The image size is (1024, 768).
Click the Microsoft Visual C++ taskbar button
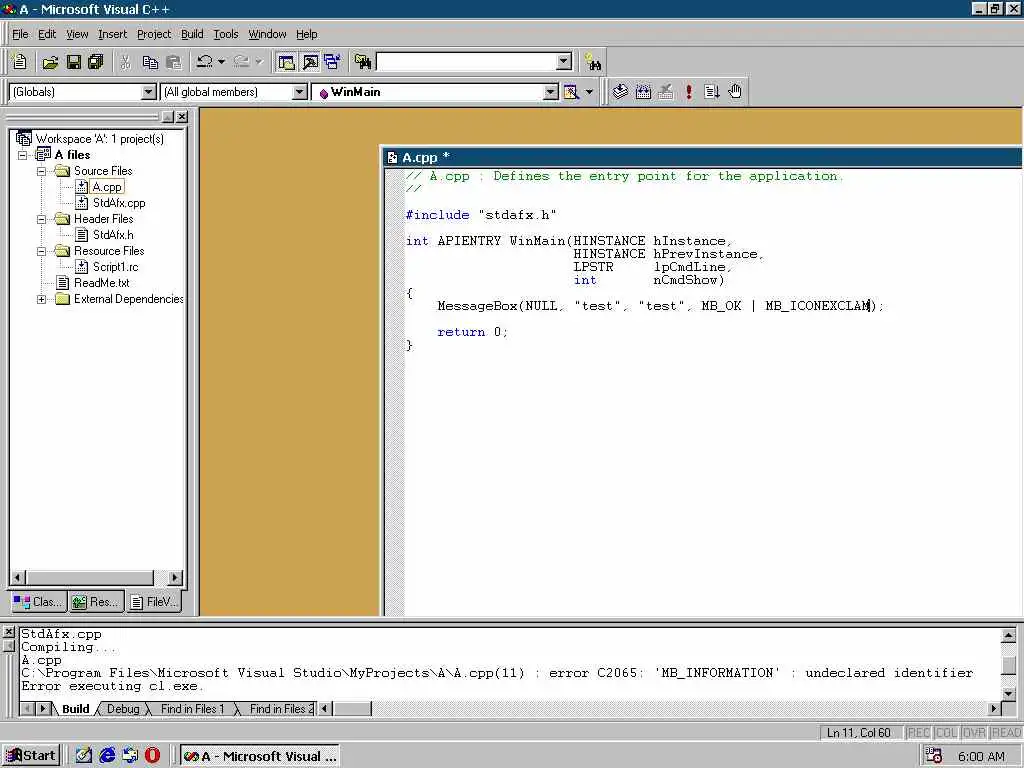[x=259, y=756]
